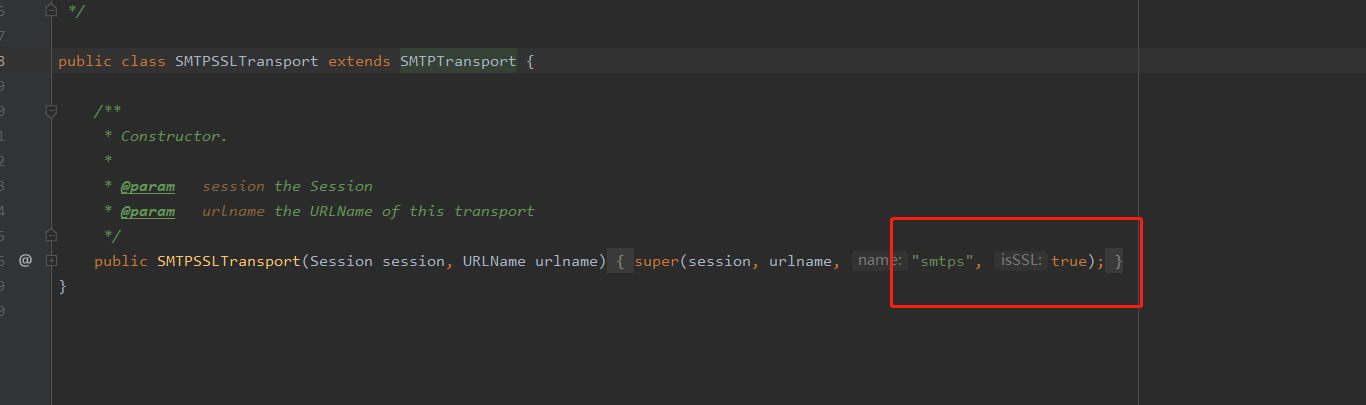
Task: Collapse the Constructor Javadoc comment using its fold marker
Action: pos(51,111)
